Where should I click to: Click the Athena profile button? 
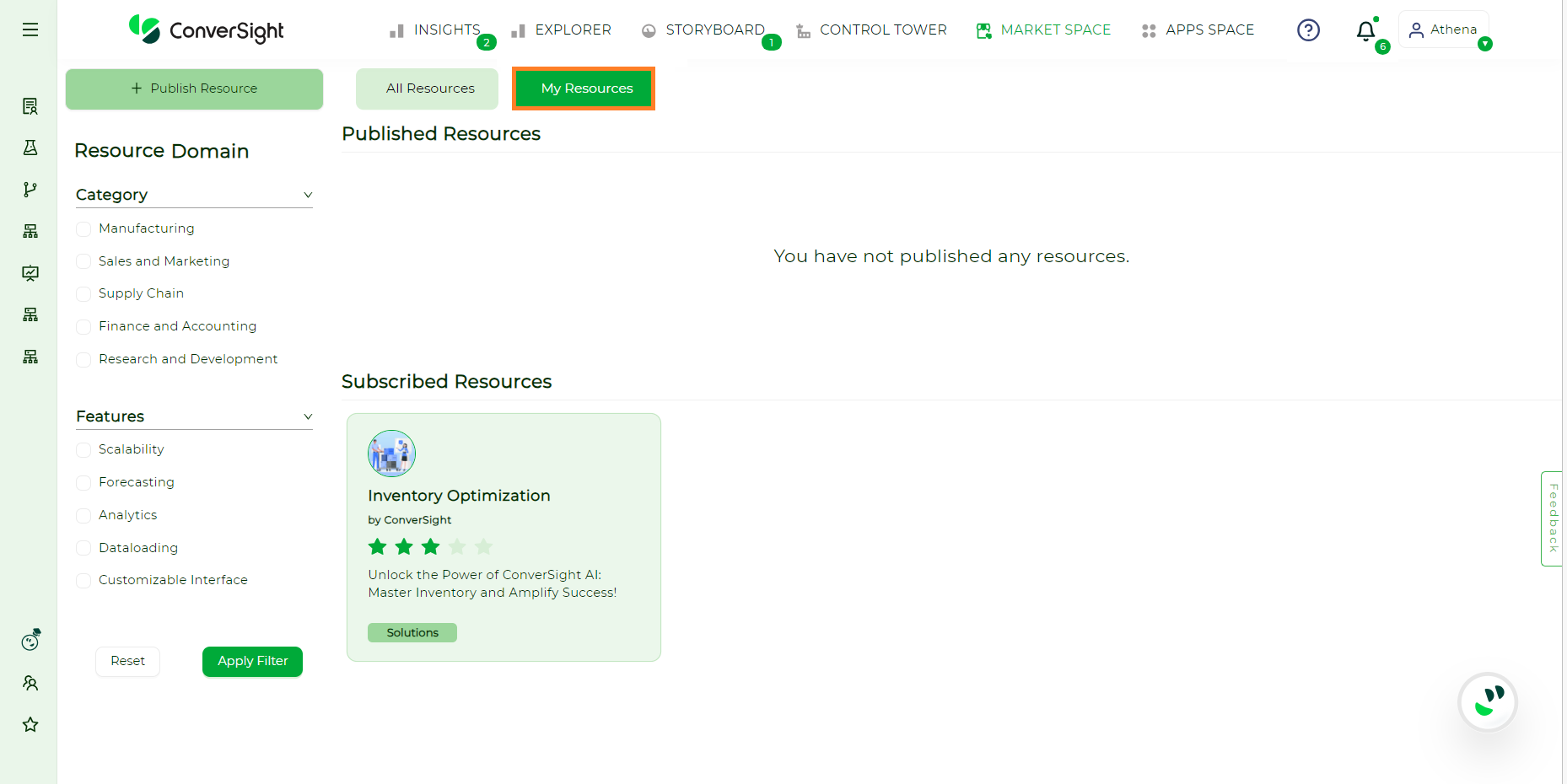(1444, 30)
